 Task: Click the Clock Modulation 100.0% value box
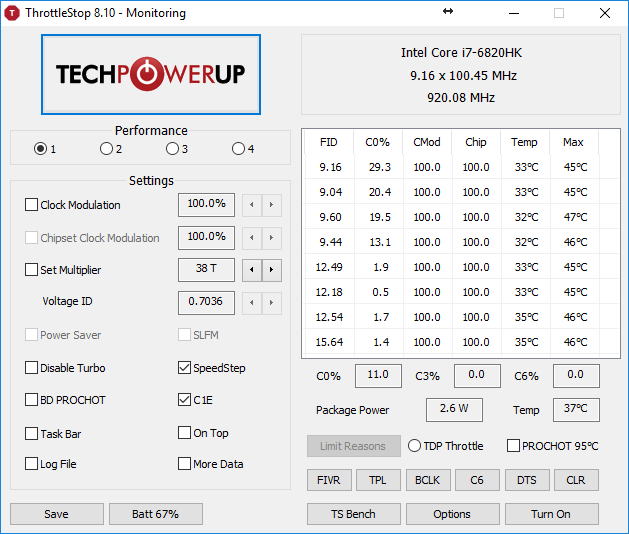[x=207, y=205]
